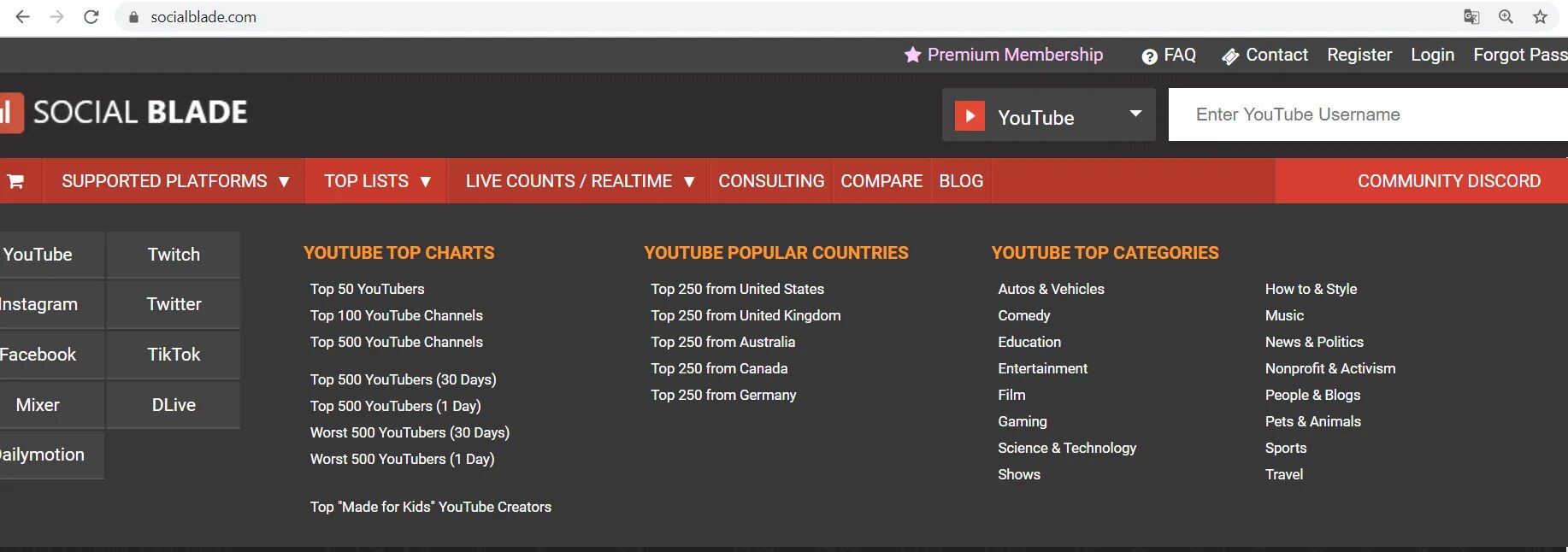Click the red YouTube play icon
This screenshot has height=552, width=1568.
970,115
